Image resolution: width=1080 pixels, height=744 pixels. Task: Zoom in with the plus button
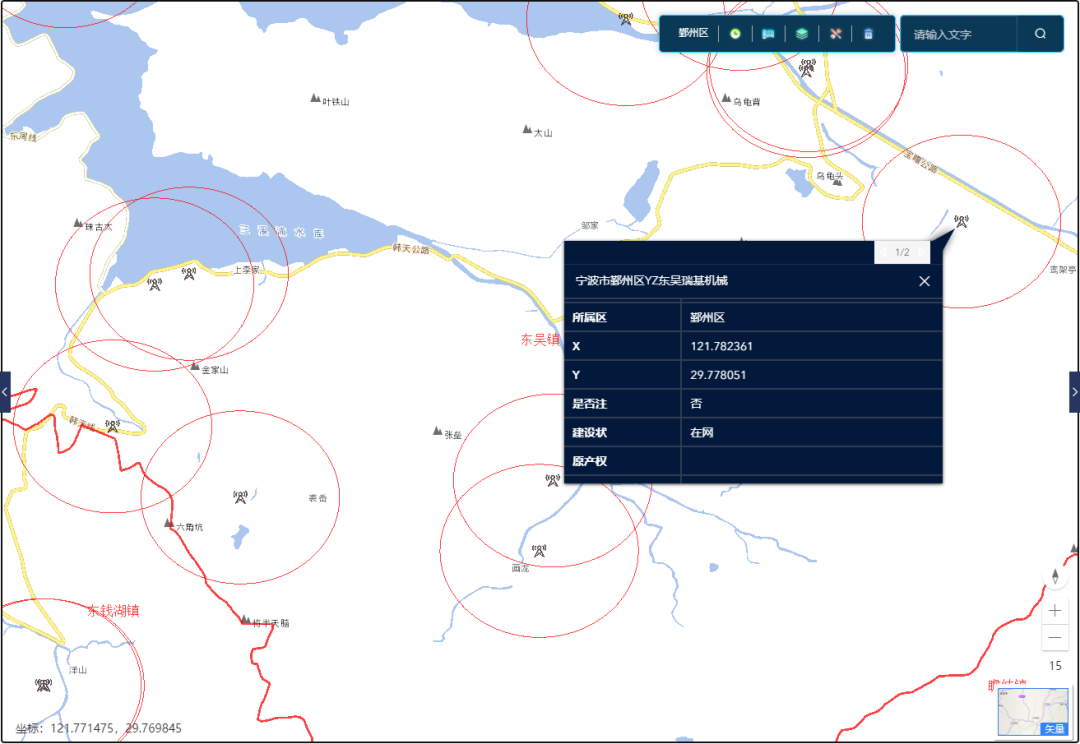[1055, 610]
